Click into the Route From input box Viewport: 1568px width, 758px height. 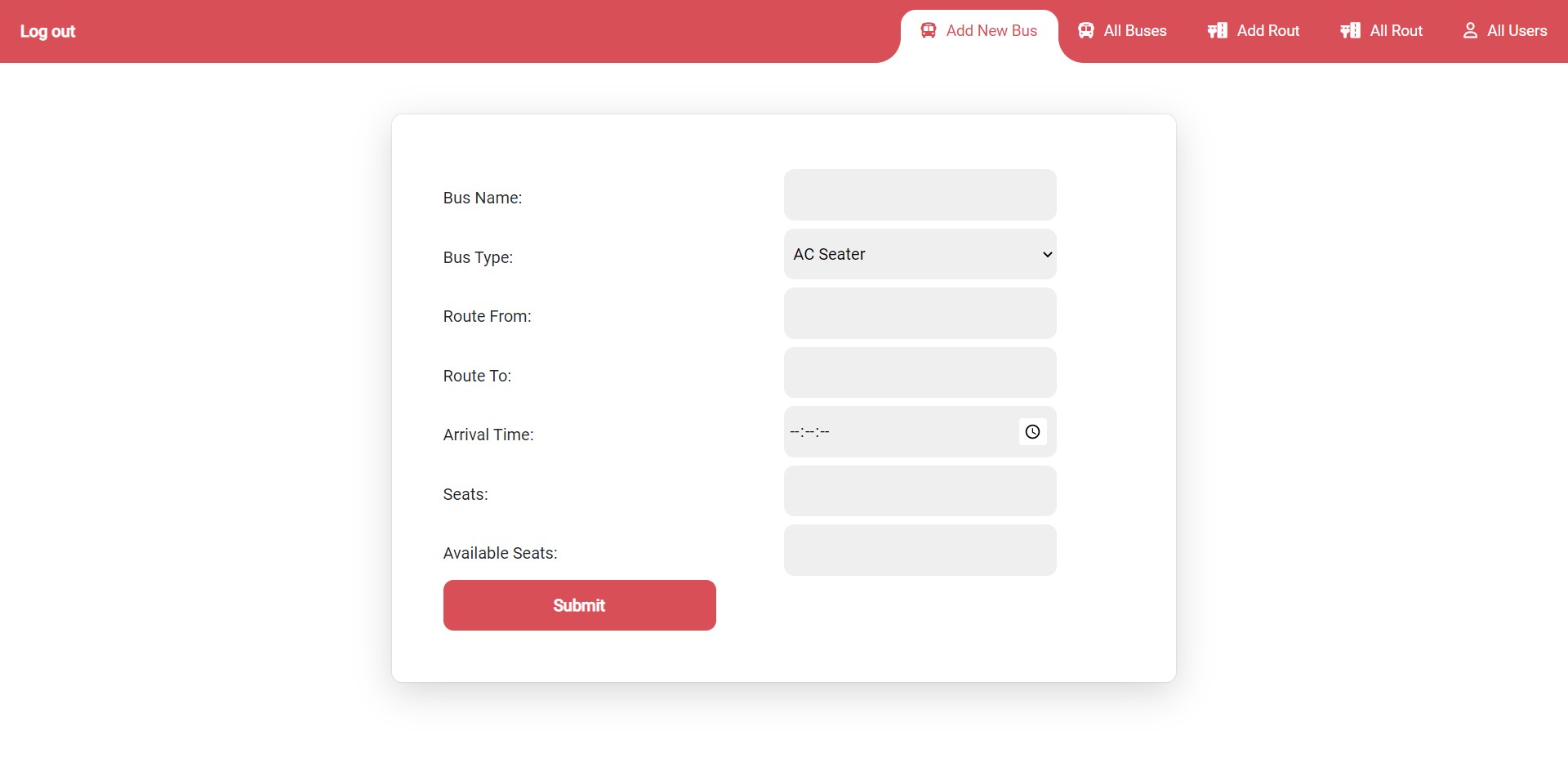click(x=920, y=314)
